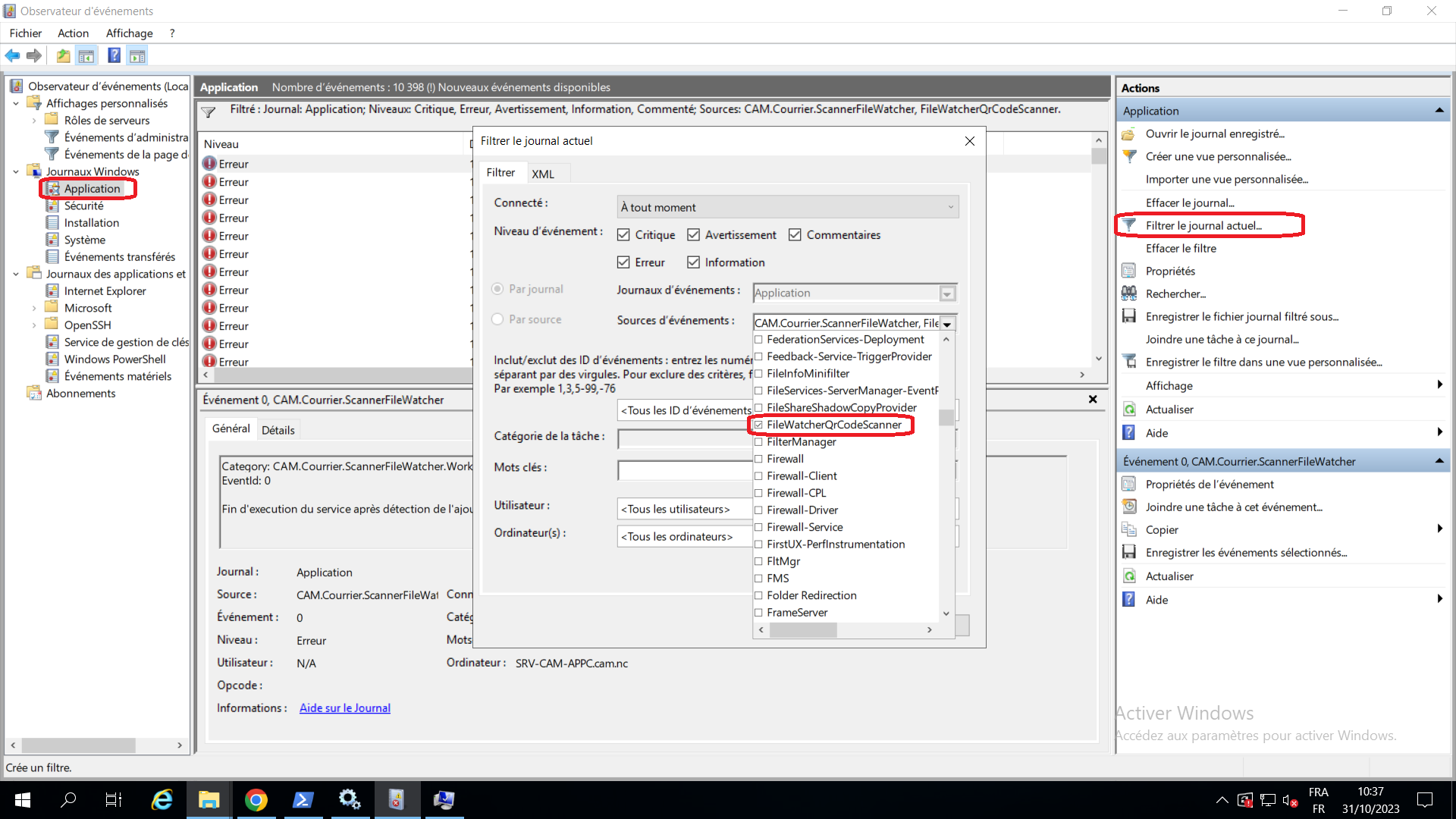This screenshot has height=819, width=1456.
Task: Expand the Microsoft folder node
Action: 34,308
